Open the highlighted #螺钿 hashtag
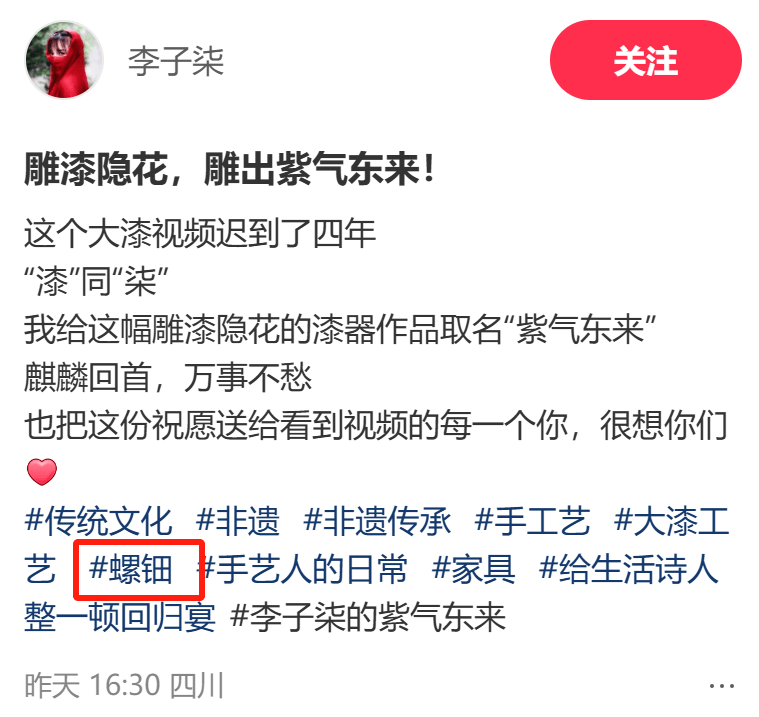This screenshot has width=759, height=717. (x=131, y=569)
